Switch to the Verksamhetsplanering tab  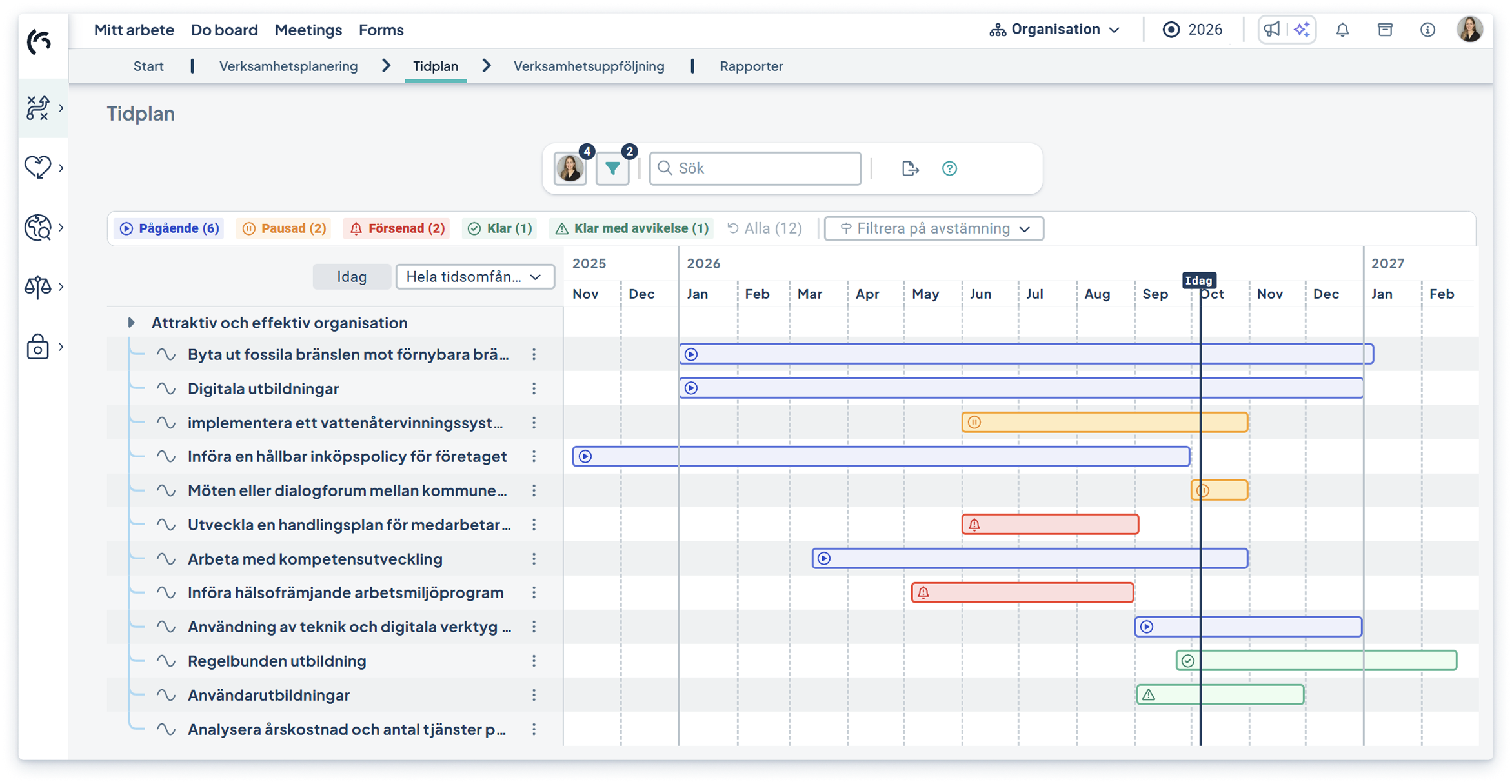point(288,66)
